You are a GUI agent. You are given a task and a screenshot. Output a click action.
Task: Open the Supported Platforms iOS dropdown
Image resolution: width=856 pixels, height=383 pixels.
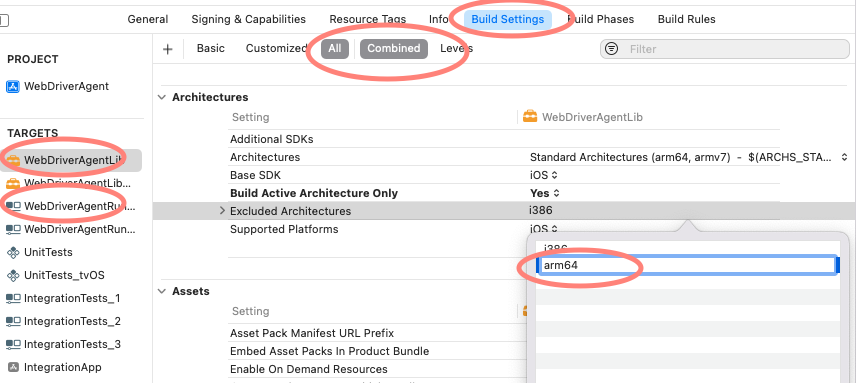click(543, 229)
